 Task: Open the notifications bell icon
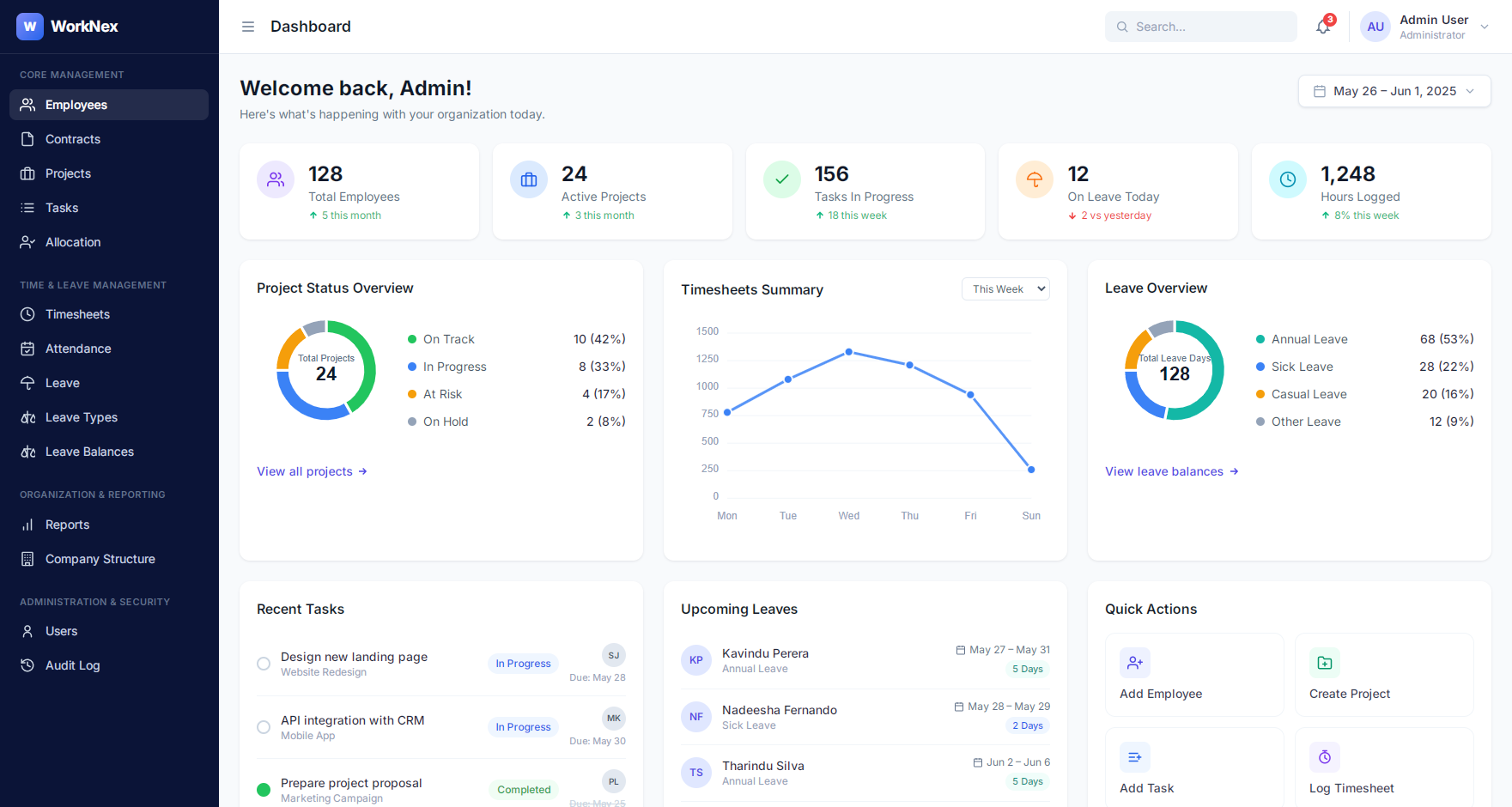point(1323,27)
